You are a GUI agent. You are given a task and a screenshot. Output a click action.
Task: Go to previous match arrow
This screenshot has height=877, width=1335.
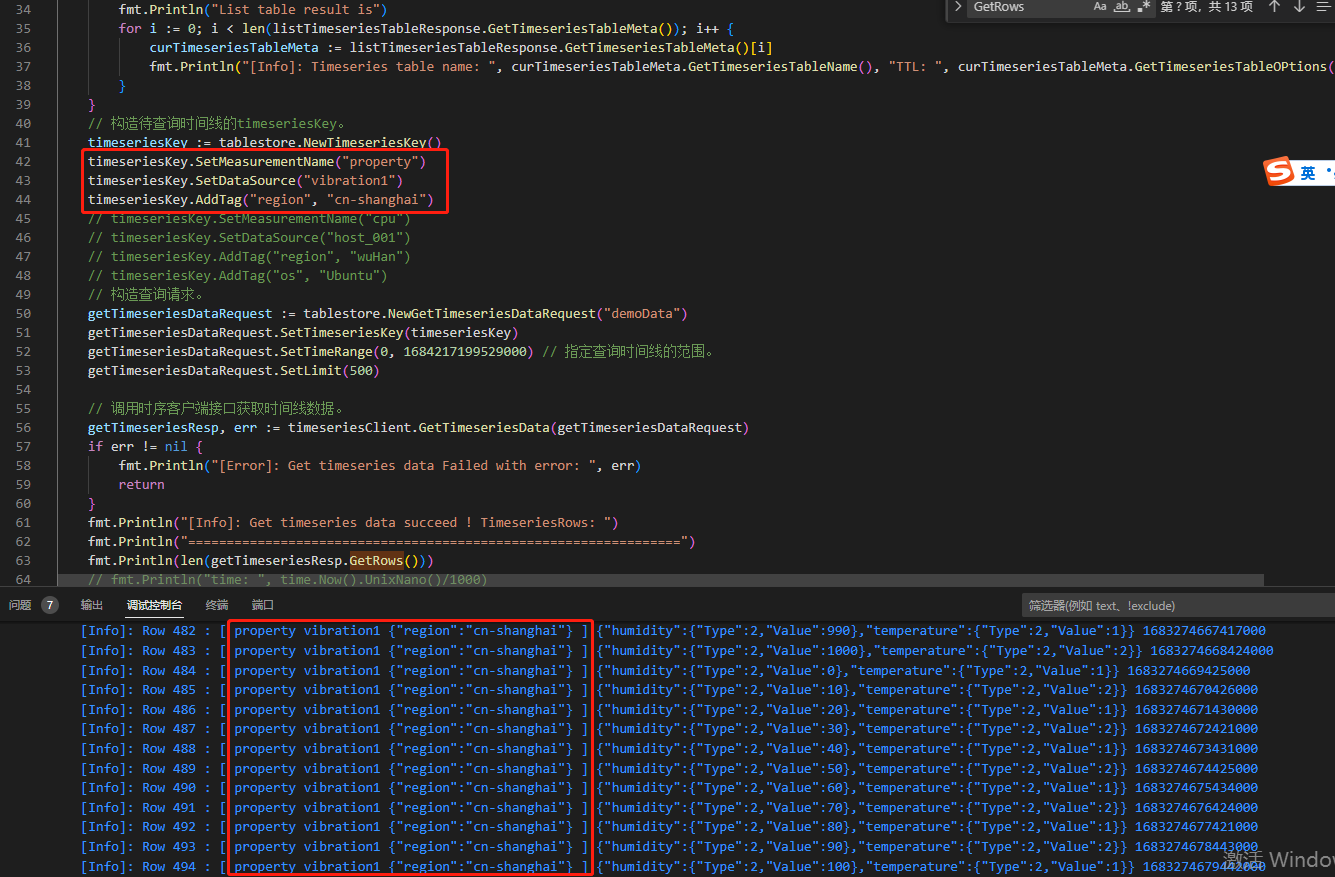click(x=1274, y=7)
